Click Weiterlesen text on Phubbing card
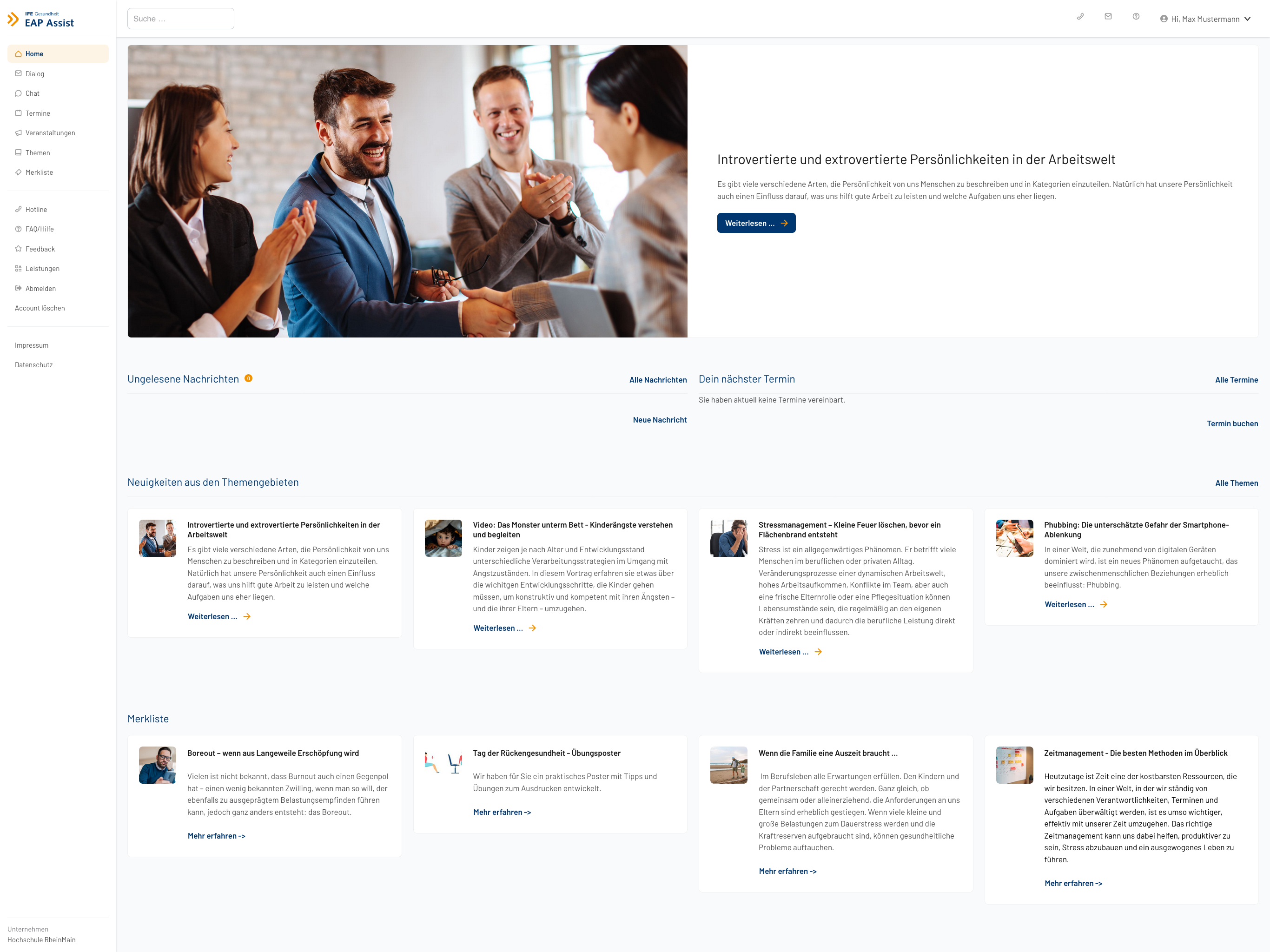The image size is (1270, 952). point(1069,604)
